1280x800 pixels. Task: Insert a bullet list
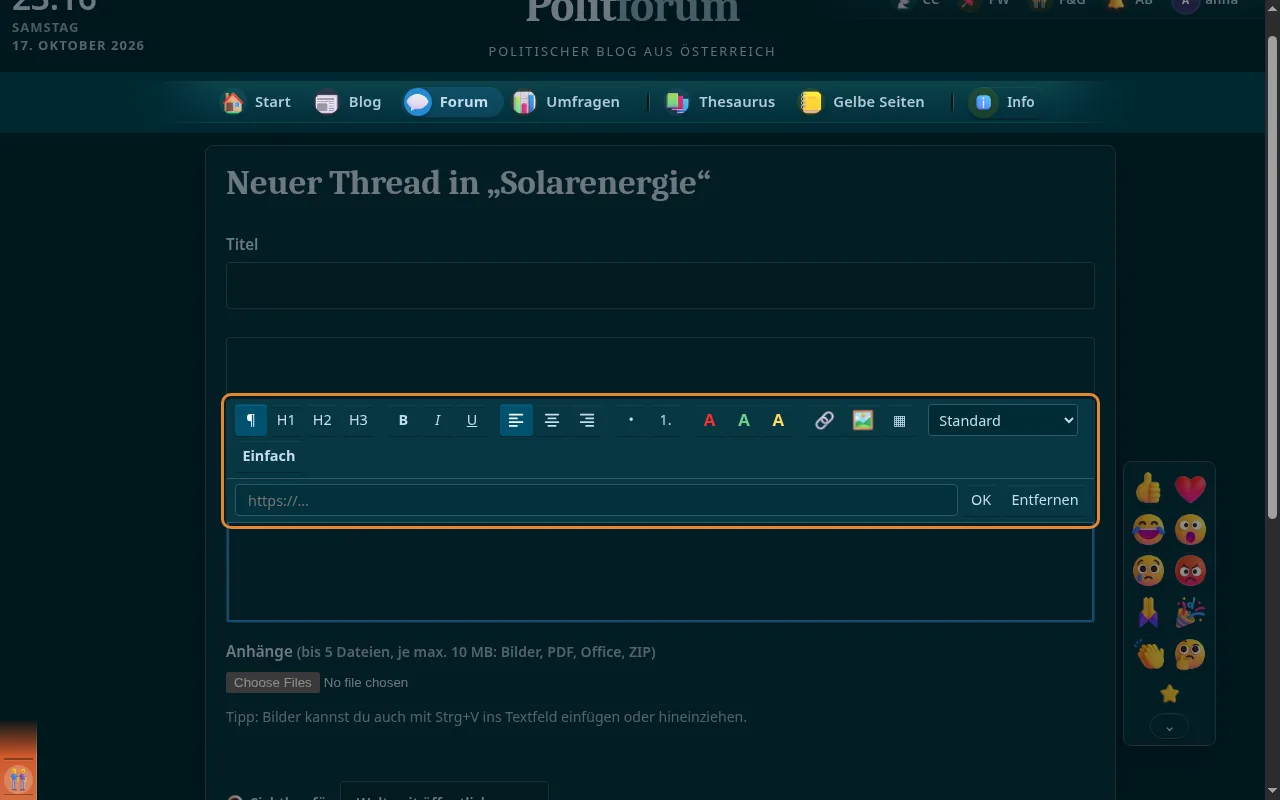631,420
